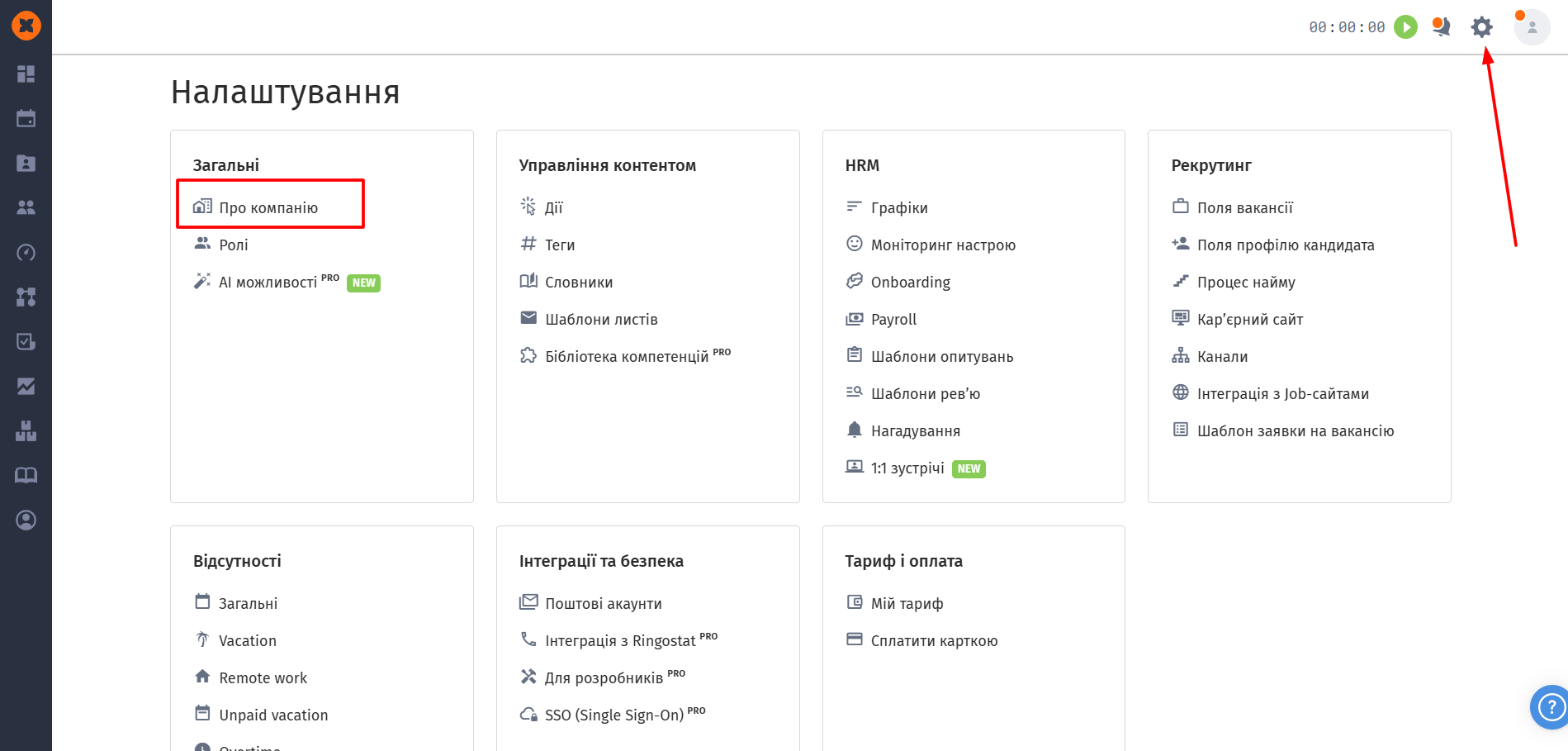This screenshot has width=1568, height=751.
Task: Open the analytics chart sidebar icon
Action: 26,387
